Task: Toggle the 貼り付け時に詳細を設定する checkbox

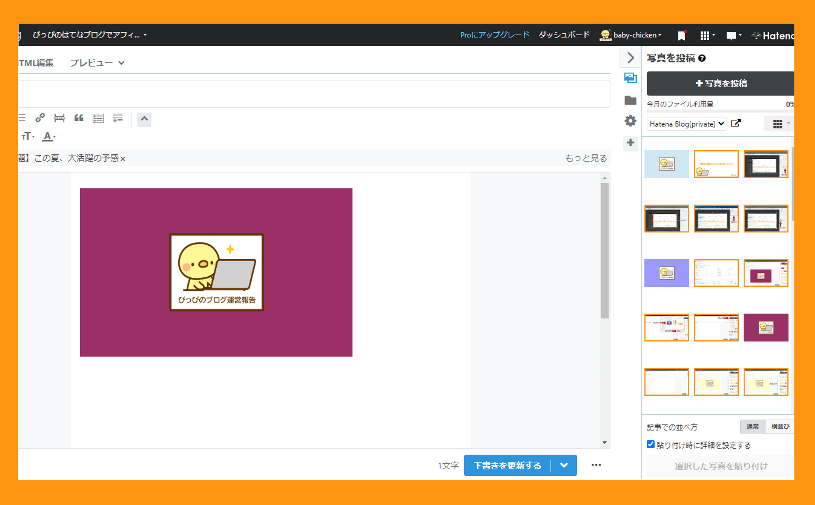Action: (651, 444)
